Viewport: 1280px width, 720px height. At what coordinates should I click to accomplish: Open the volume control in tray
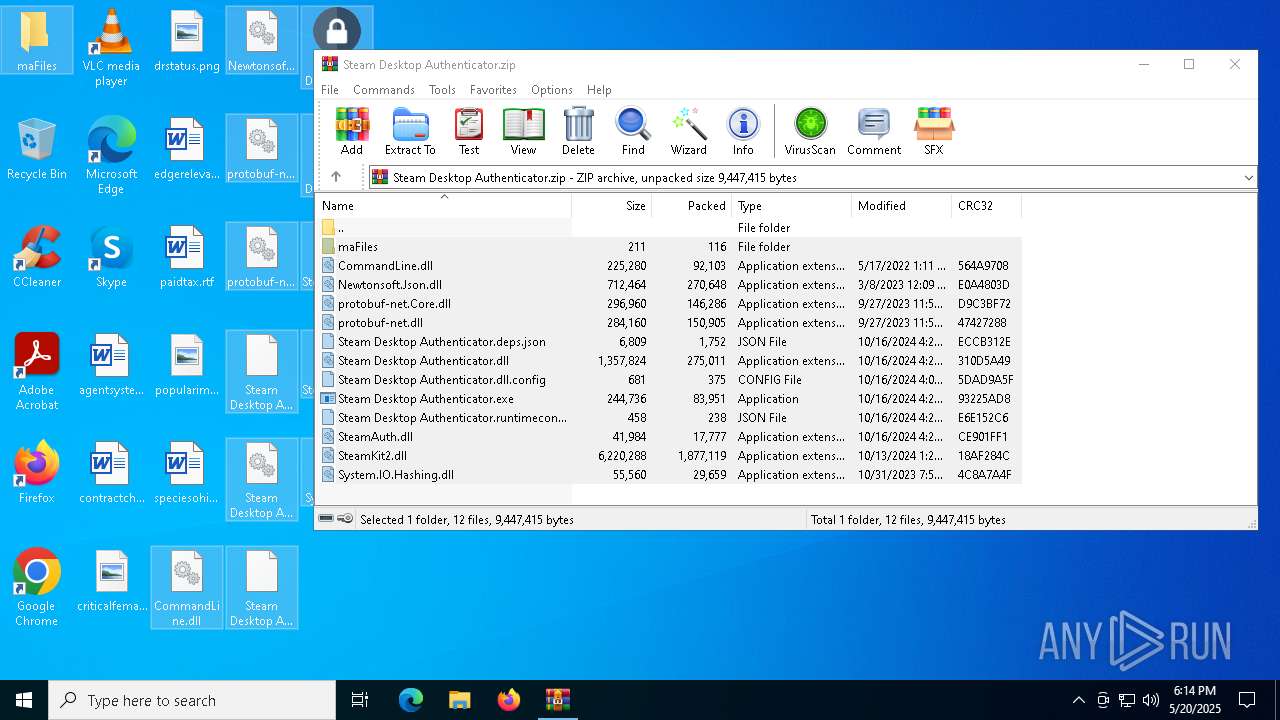[1151, 700]
